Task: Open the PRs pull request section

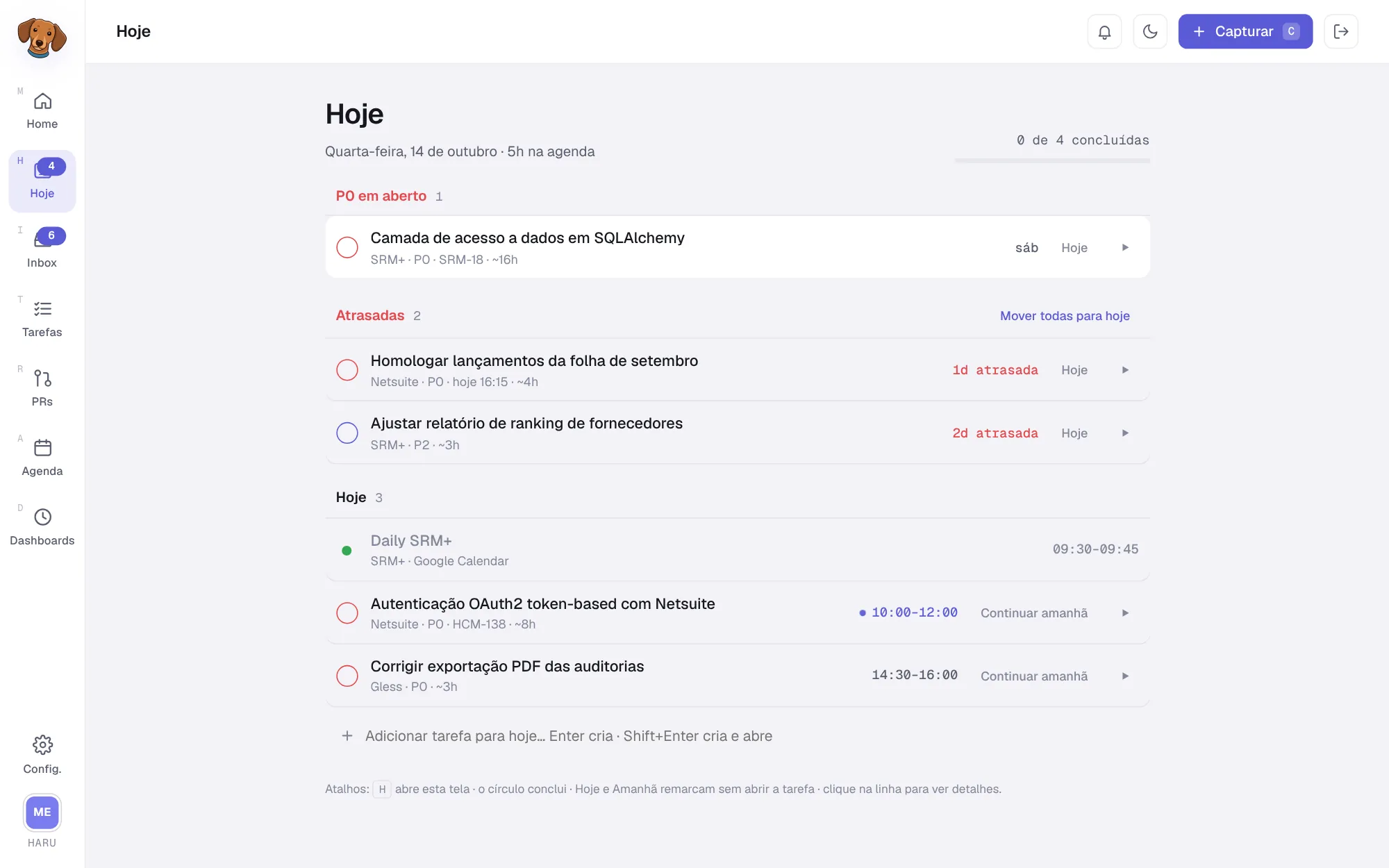Action: pyautogui.click(x=42, y=389)
